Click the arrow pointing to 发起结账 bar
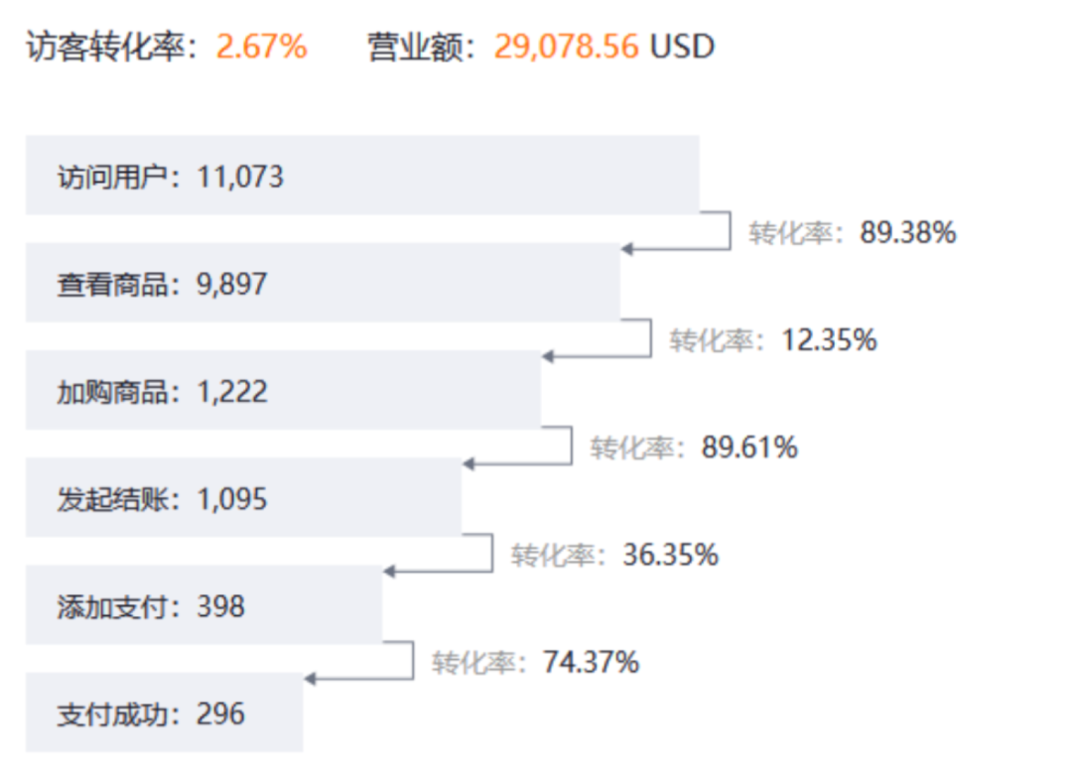Image resolution: width=1080 pixels, height=766 pixels. pos(468,464)
